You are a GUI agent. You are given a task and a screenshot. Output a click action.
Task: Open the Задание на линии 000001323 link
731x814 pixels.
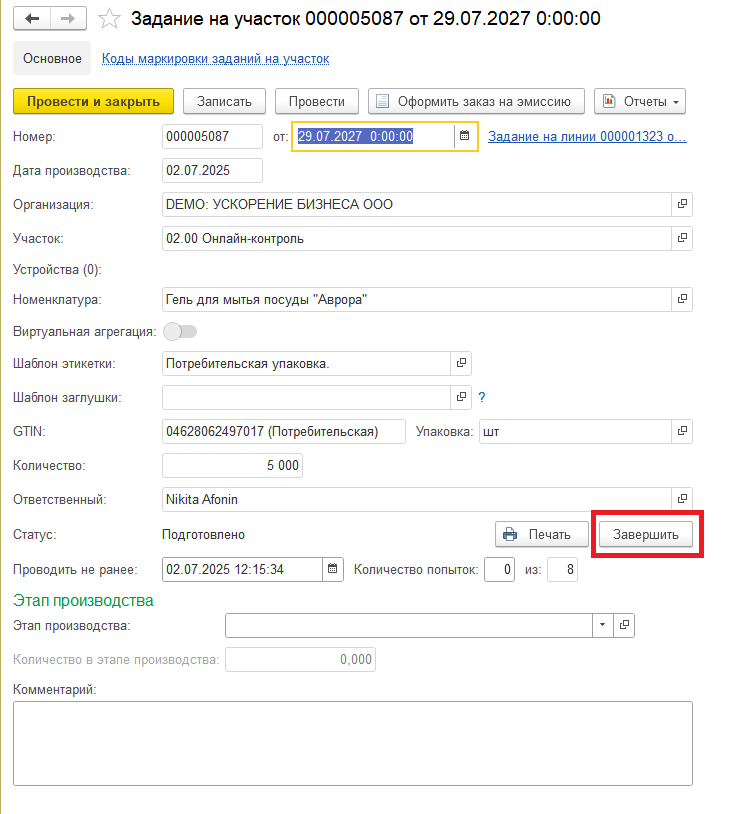(x=587, y=137)
